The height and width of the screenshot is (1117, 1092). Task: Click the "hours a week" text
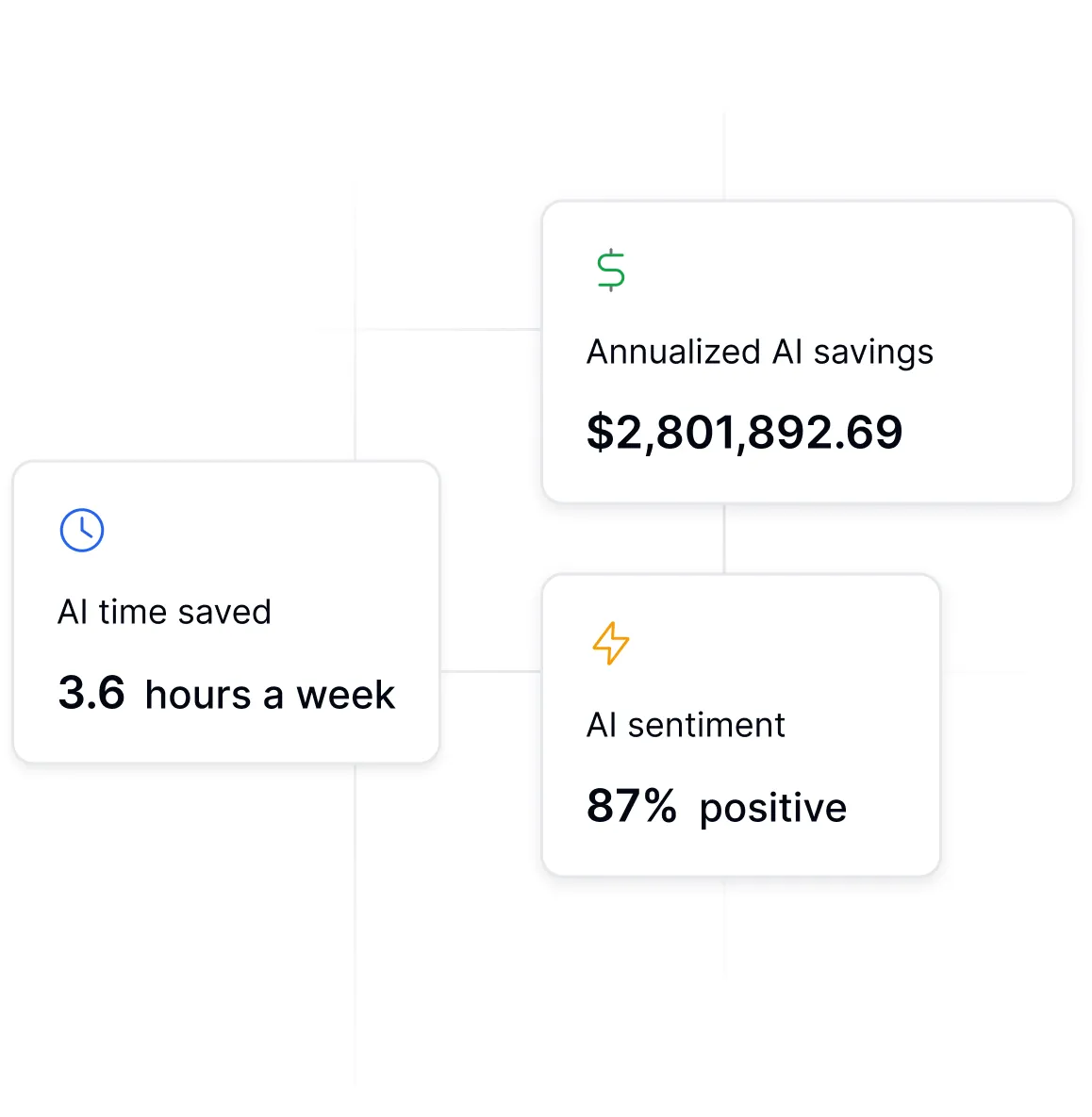[x=270, y=695]
